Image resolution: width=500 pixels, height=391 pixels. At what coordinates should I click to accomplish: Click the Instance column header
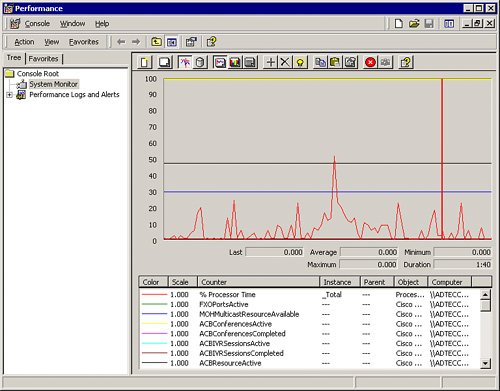(x=340, y=282)
